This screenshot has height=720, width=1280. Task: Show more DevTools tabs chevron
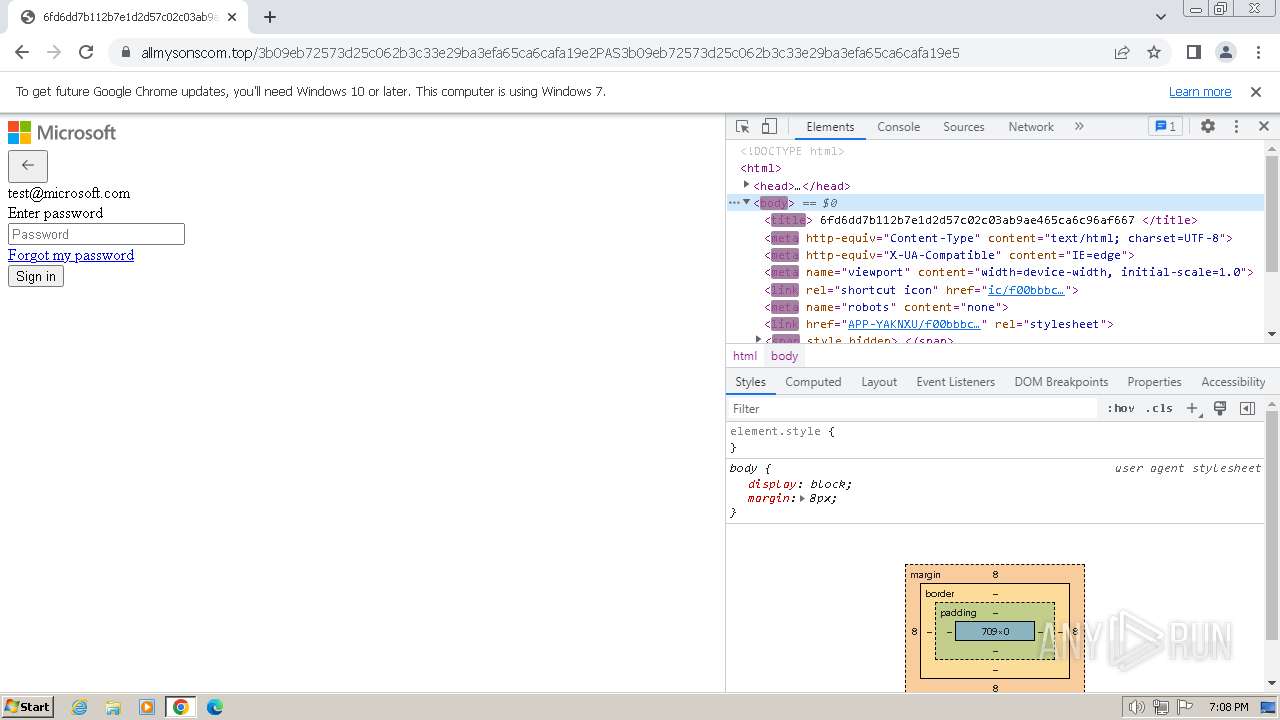(1079, 127)
